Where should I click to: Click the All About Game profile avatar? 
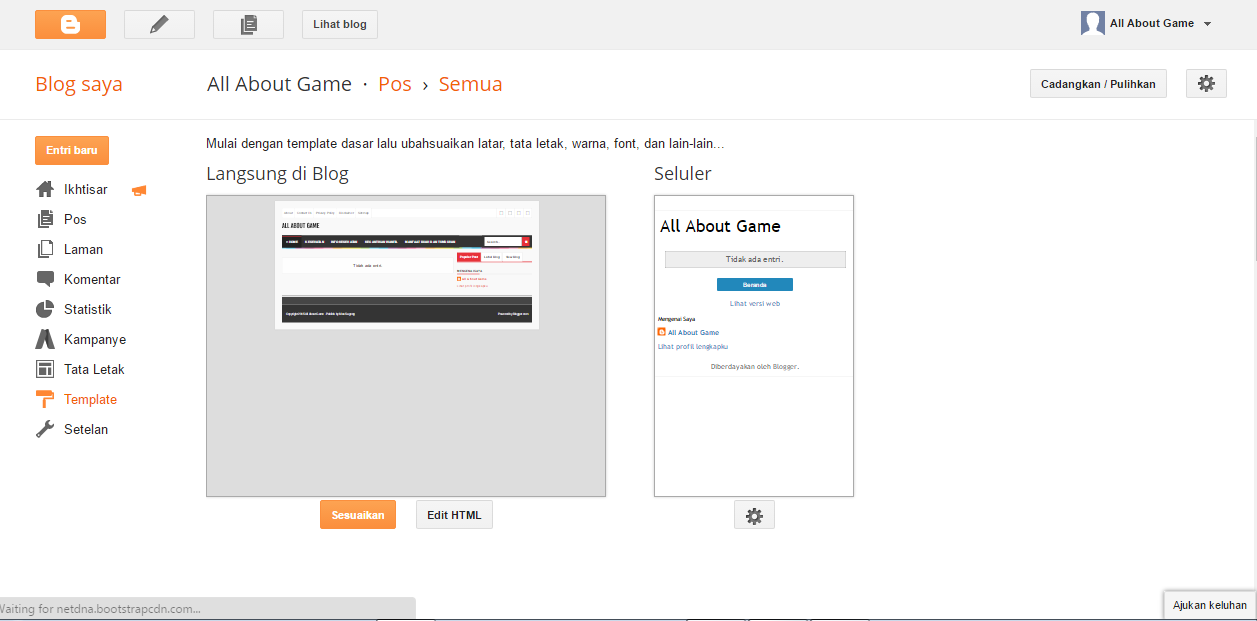click(1093, 23)
